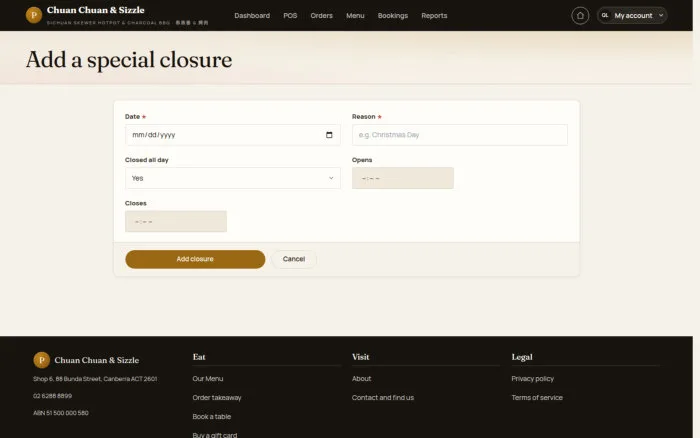Open Book a table footer link
Screen dimensions: 700x438
tap(212, 417)
